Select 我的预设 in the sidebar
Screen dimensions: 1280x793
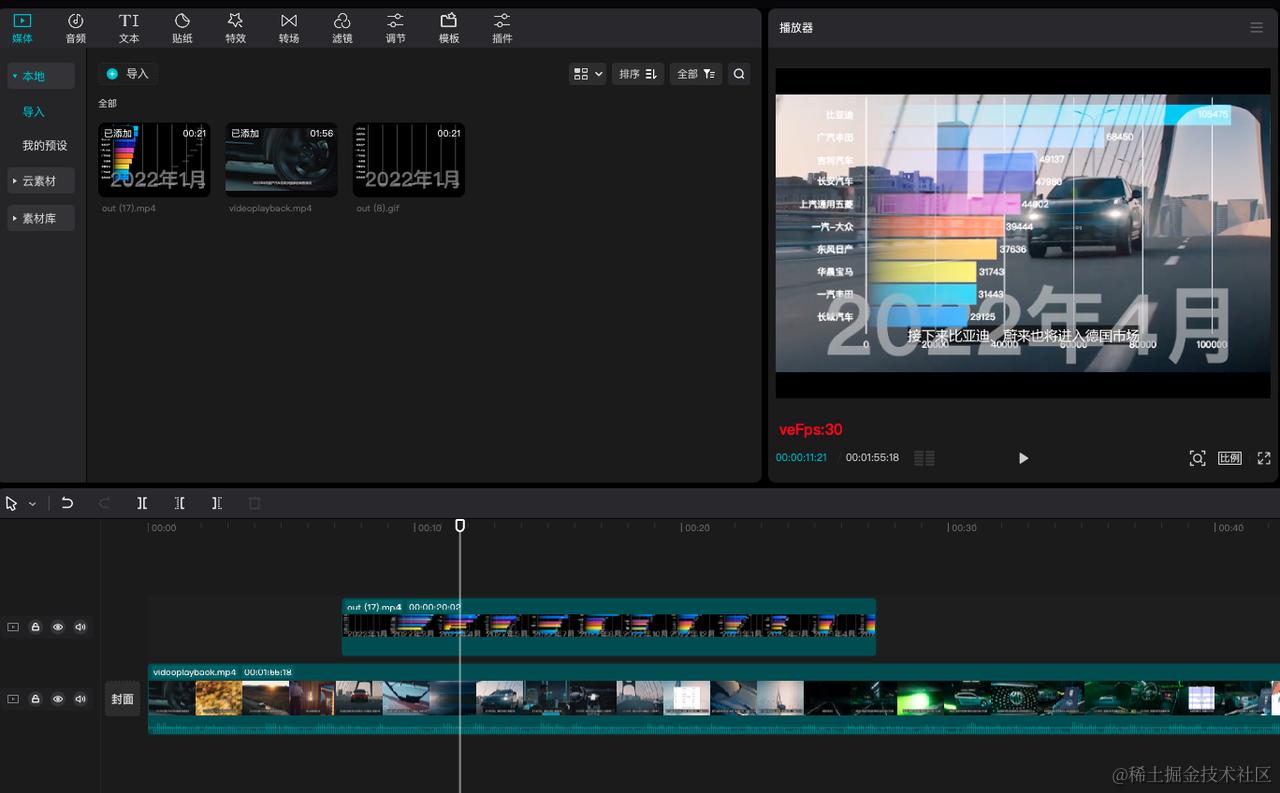tap(45, 146)
